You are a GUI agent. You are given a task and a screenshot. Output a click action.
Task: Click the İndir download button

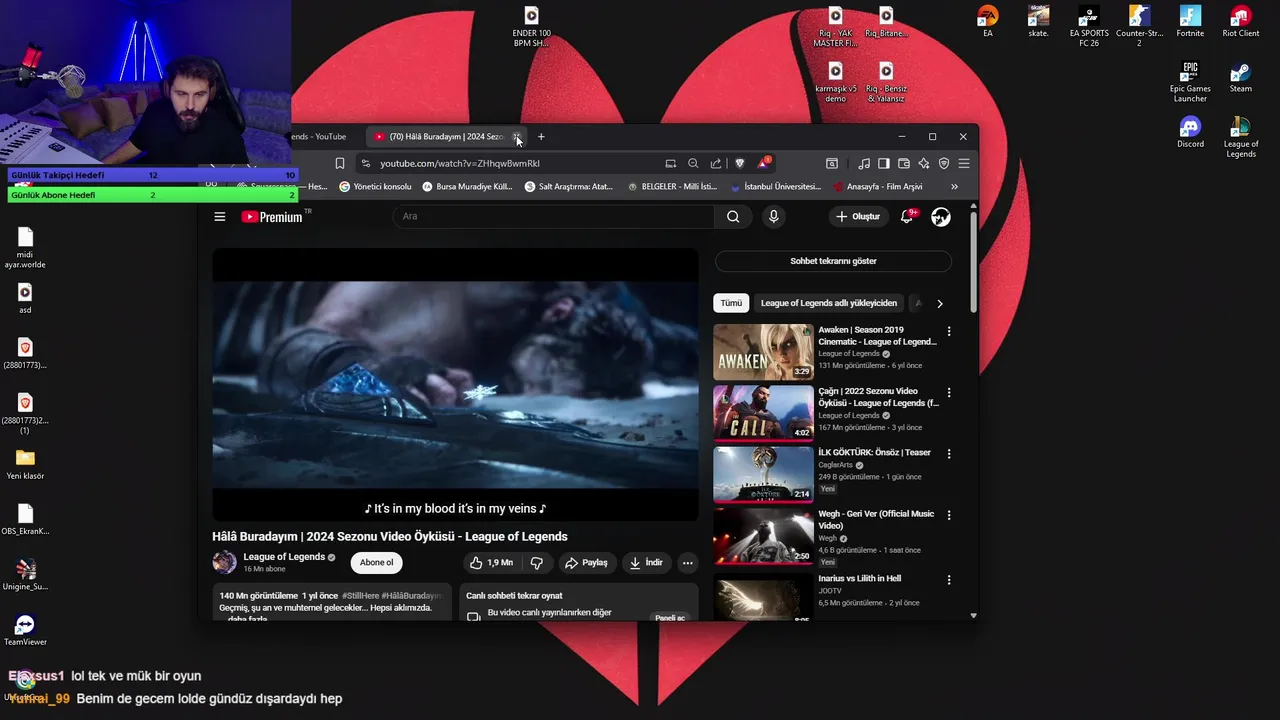pyautogui.click(x=646, y=563)
